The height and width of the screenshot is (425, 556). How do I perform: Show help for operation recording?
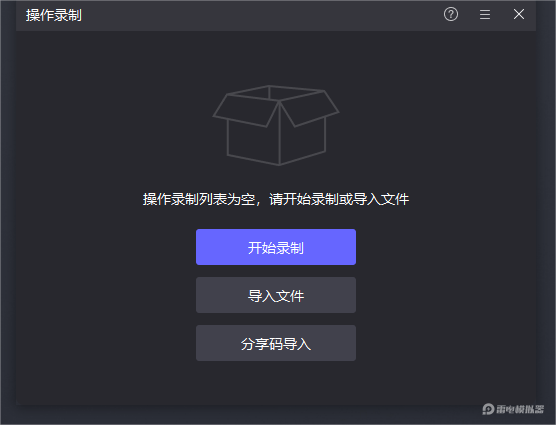451,15
